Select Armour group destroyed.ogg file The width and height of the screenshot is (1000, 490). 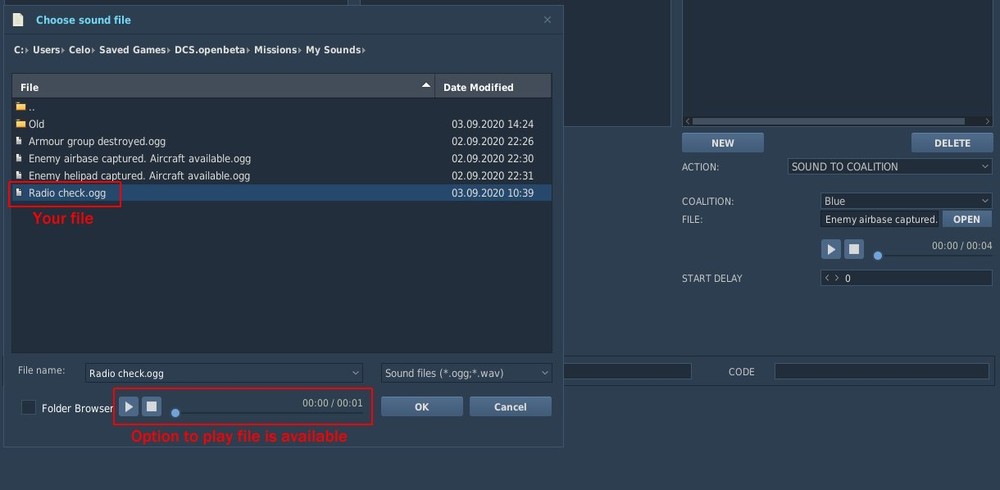coord(281,141)
